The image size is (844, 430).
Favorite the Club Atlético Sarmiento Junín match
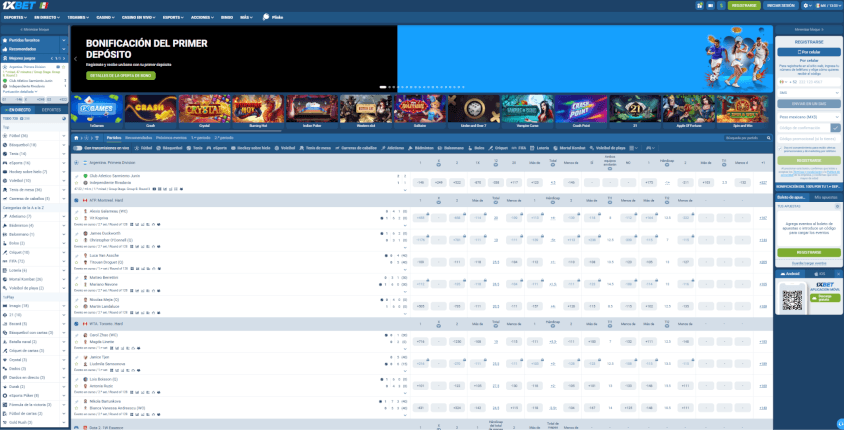(76, 182)
